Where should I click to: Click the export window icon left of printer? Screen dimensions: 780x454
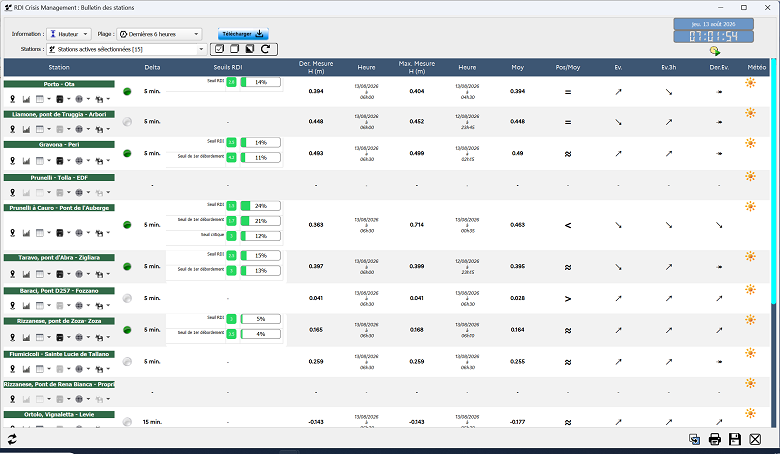tap(694, 439)
